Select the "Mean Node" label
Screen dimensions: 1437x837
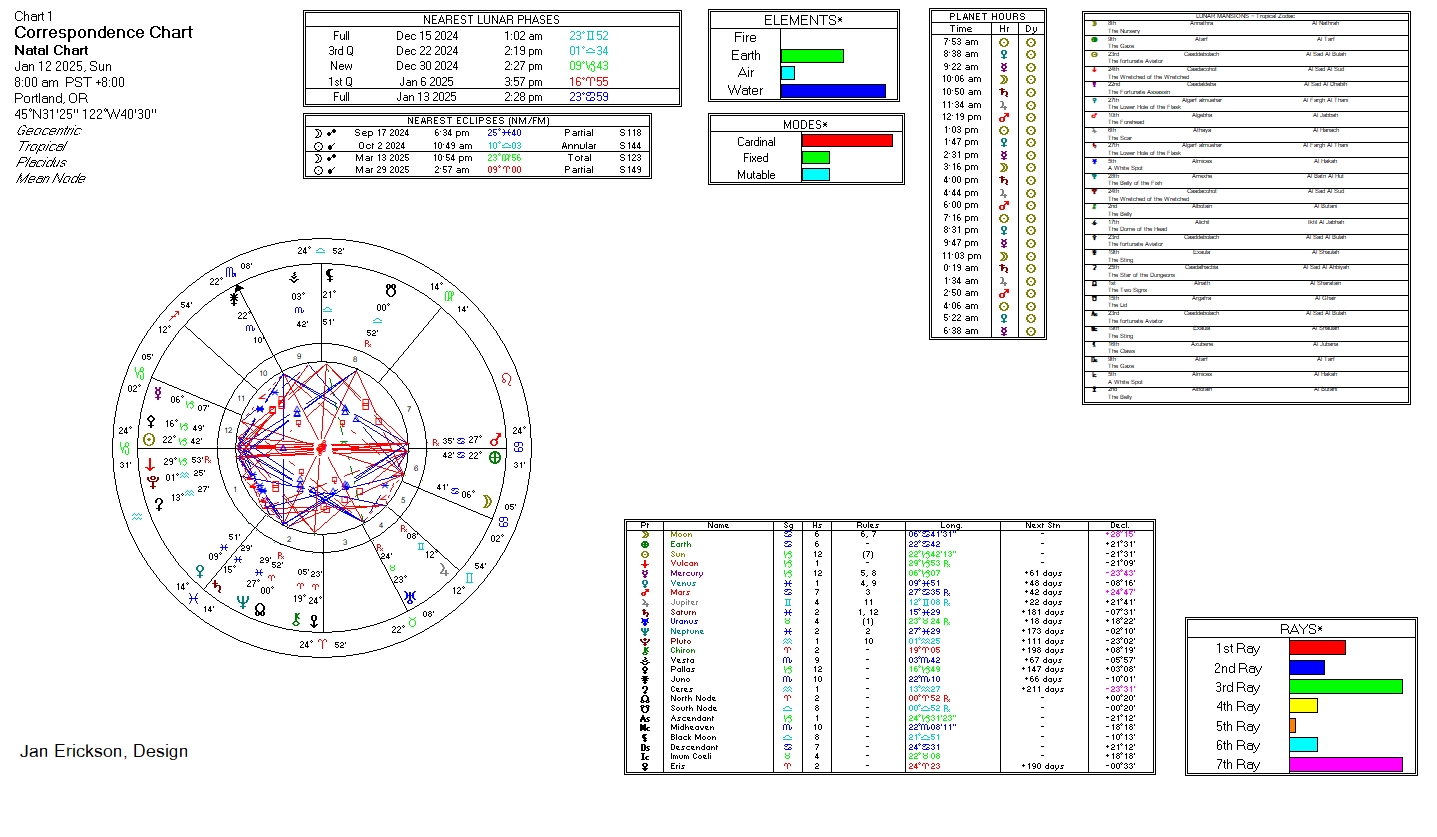click(x=51, y=178)
